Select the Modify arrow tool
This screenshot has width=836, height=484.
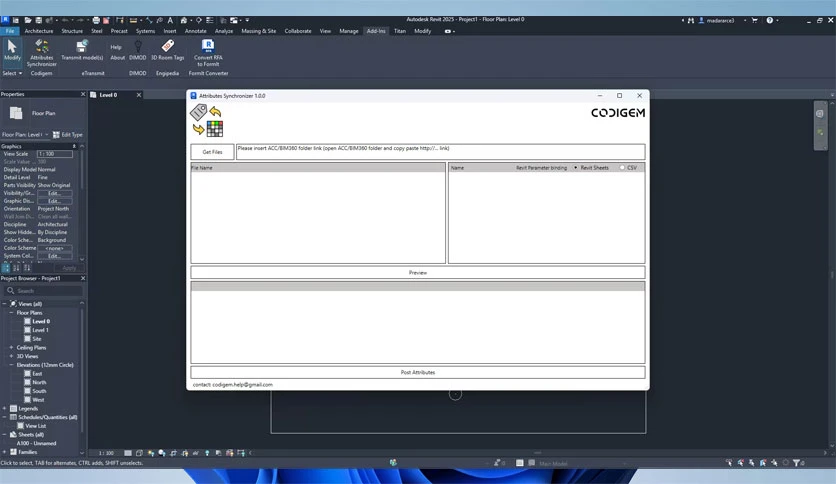(x=12, y=50)
